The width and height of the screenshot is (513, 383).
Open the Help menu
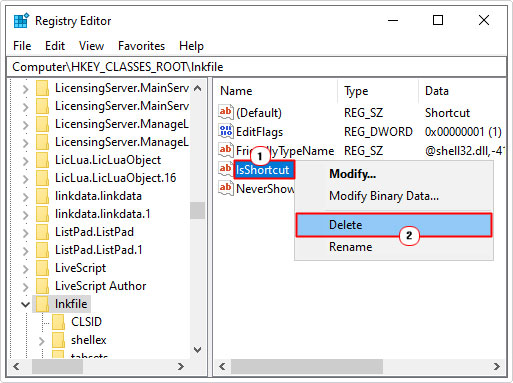191,46
